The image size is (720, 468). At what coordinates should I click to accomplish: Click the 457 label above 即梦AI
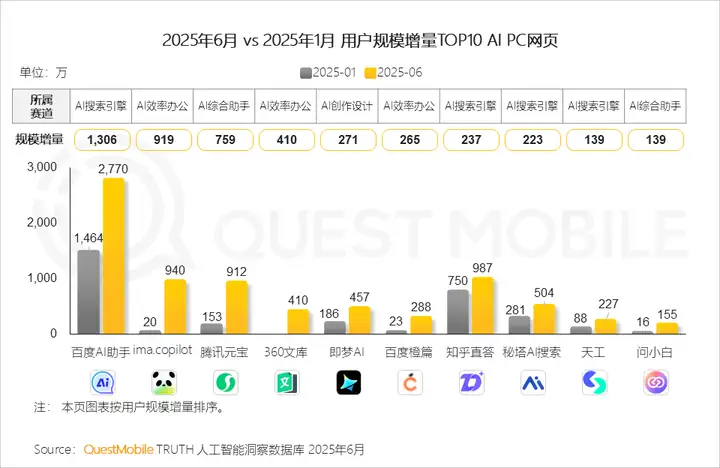(360, 298)
